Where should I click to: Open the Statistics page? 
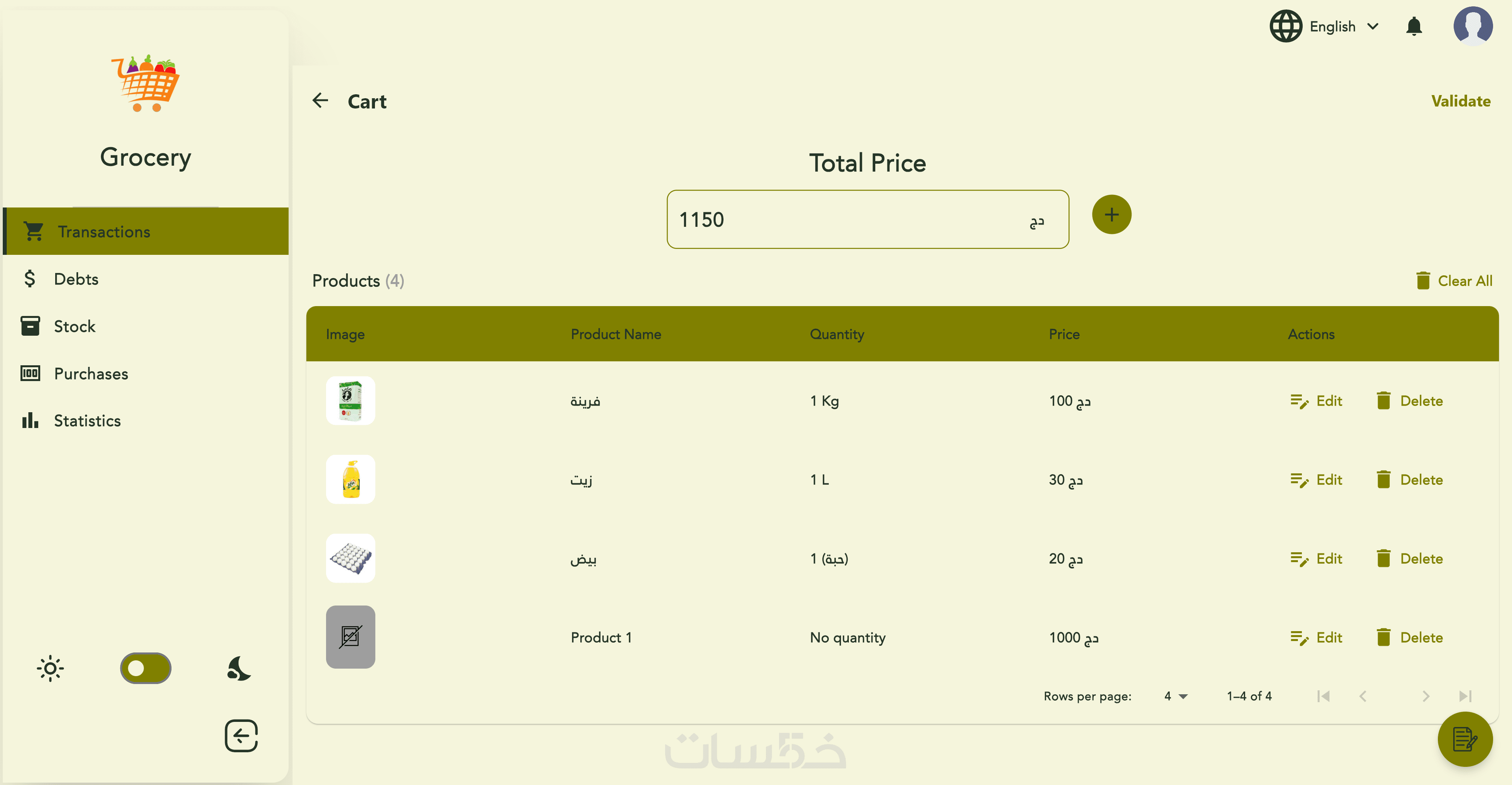88,421
